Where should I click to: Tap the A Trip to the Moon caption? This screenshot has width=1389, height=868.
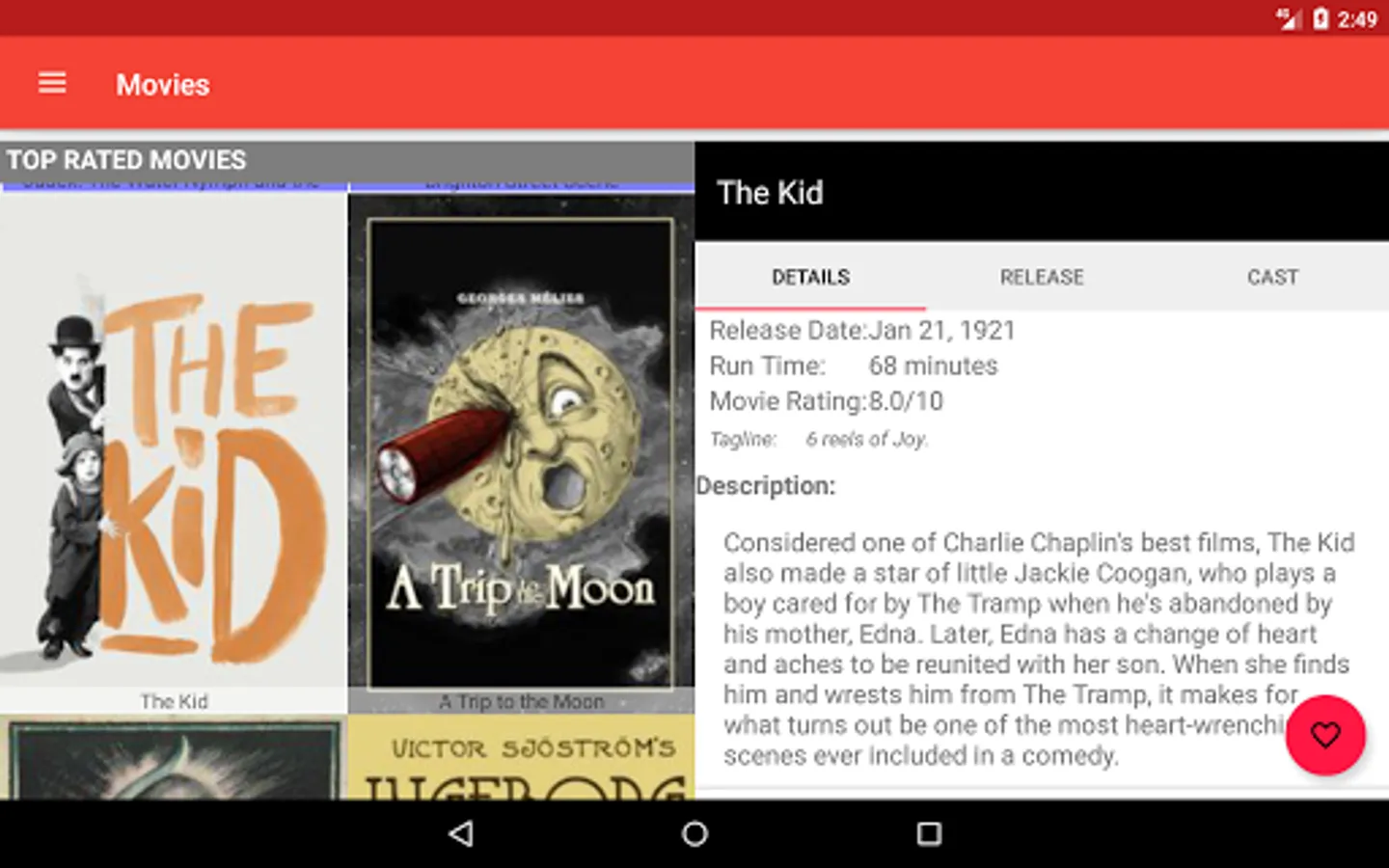(x=521, y=702)
